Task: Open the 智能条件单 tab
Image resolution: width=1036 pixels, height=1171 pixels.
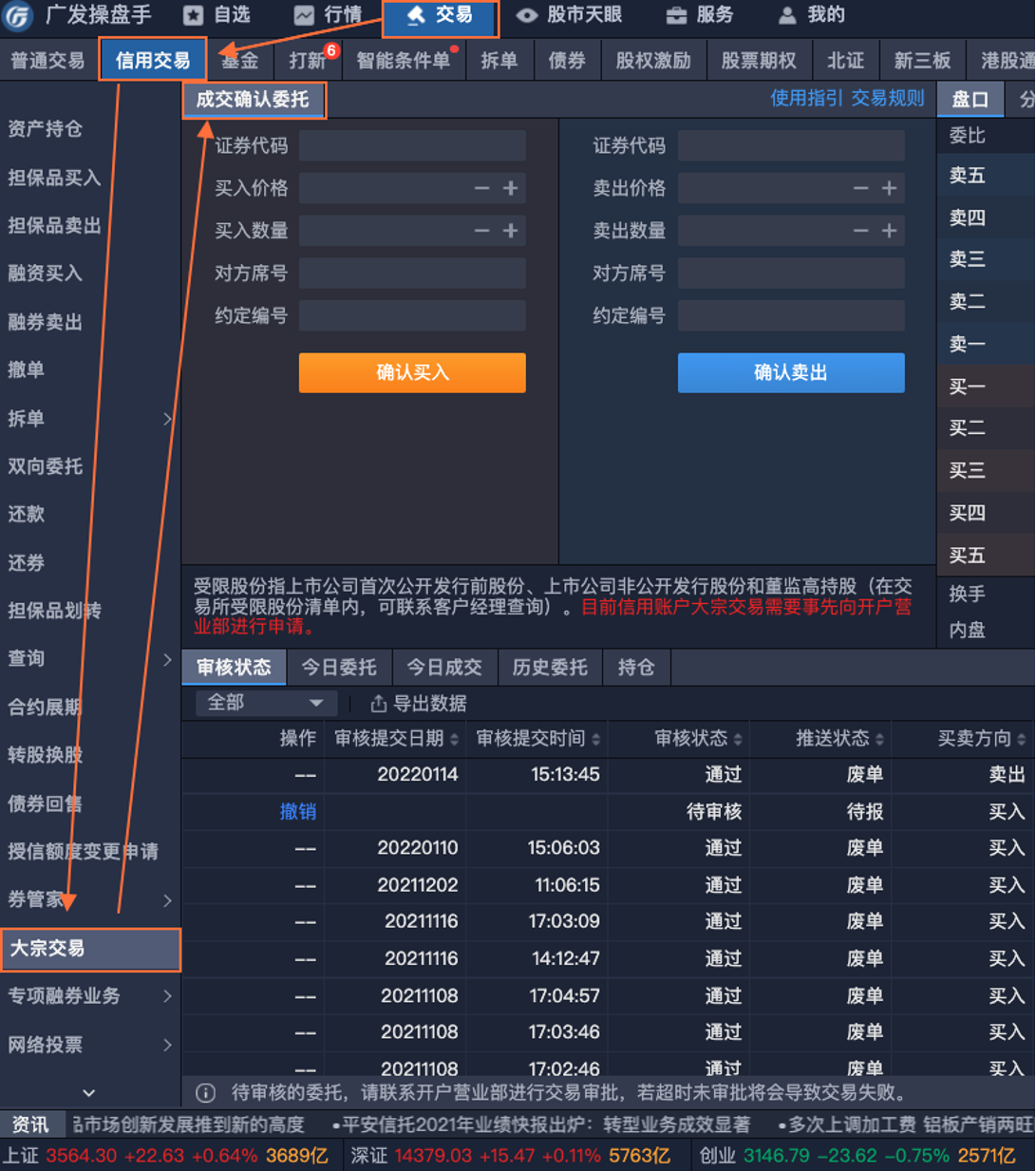Action: click(x=404, y=61)
